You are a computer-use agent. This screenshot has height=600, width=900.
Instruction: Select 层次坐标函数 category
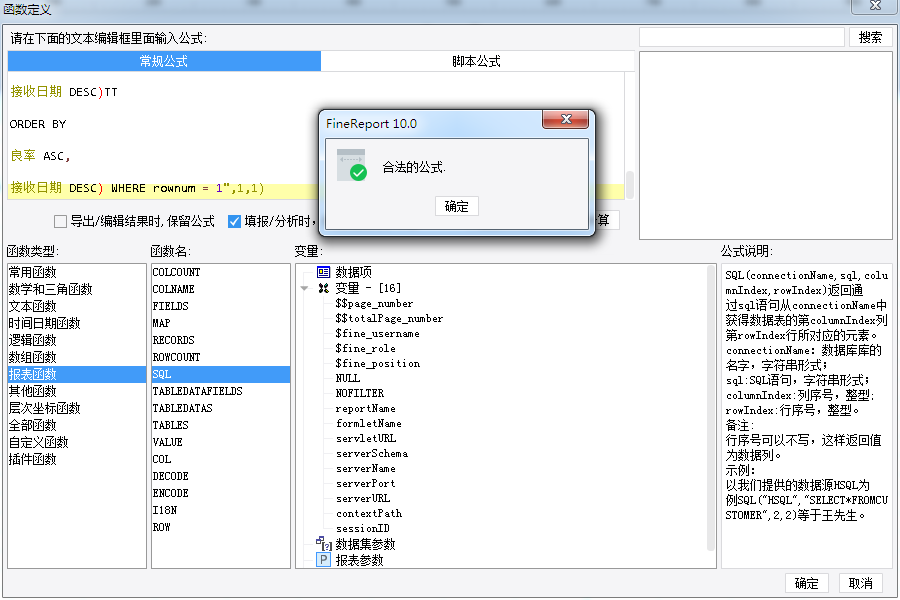(x=77, y=408)
